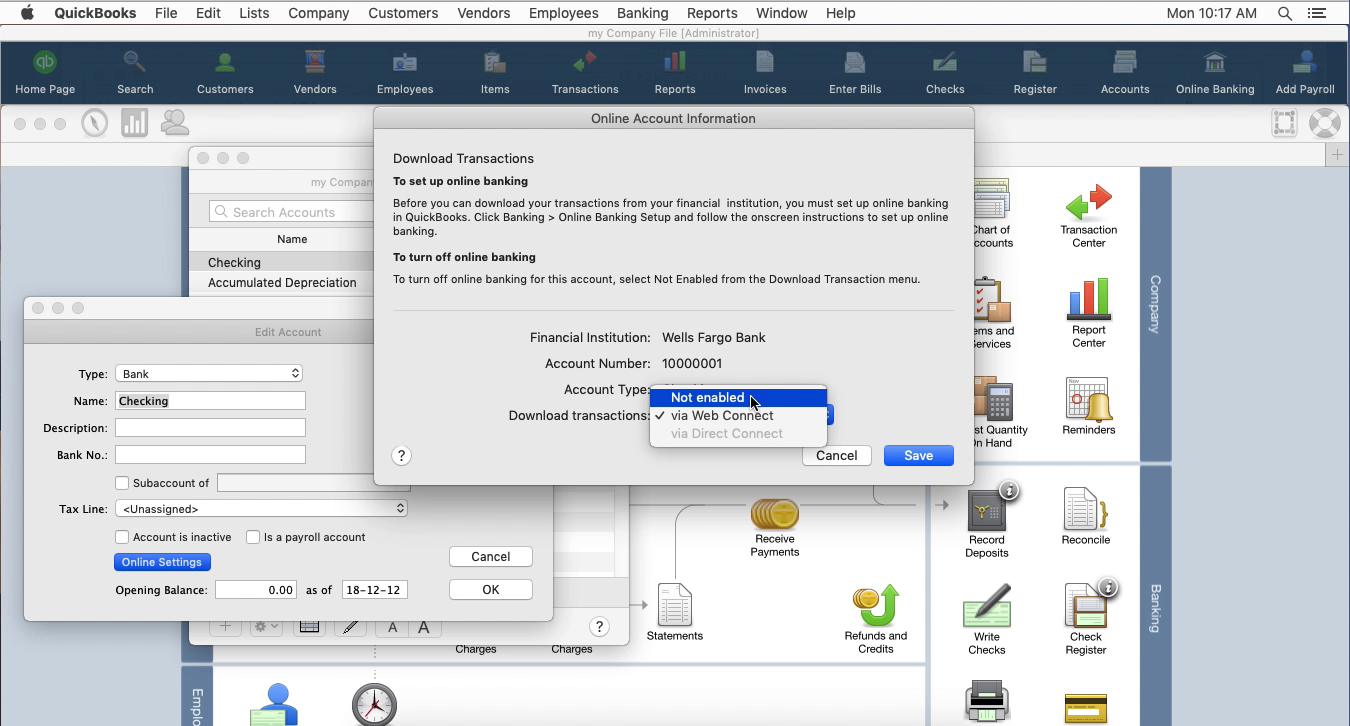Screen dimensions: 1350x726
Task: Open the Register toolbar icon
Action: (x=1035, y=72)
